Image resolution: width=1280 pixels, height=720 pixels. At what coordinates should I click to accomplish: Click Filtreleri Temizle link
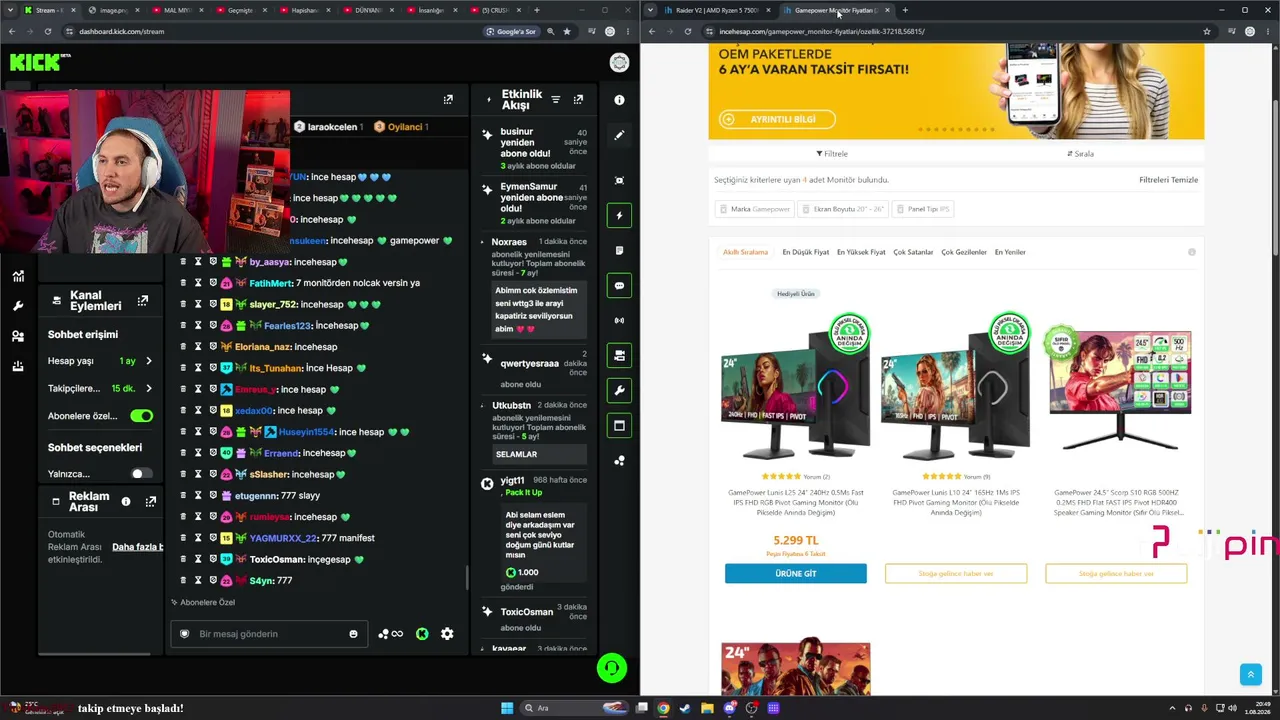(1168, 180)
